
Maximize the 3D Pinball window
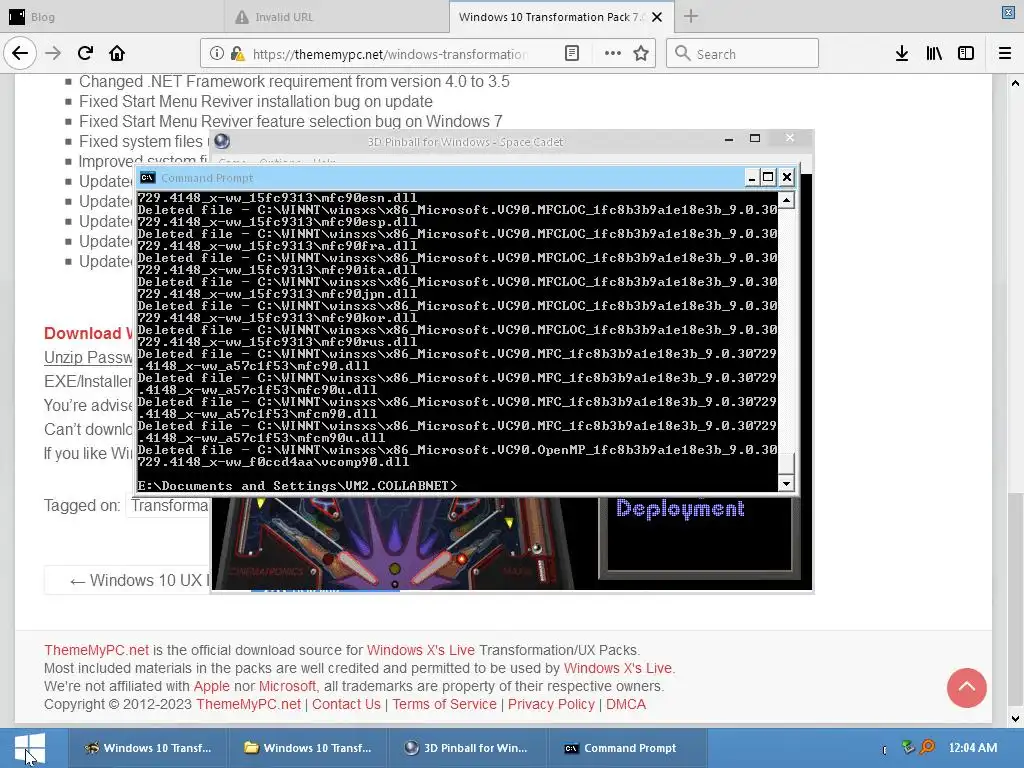[755, 138]
